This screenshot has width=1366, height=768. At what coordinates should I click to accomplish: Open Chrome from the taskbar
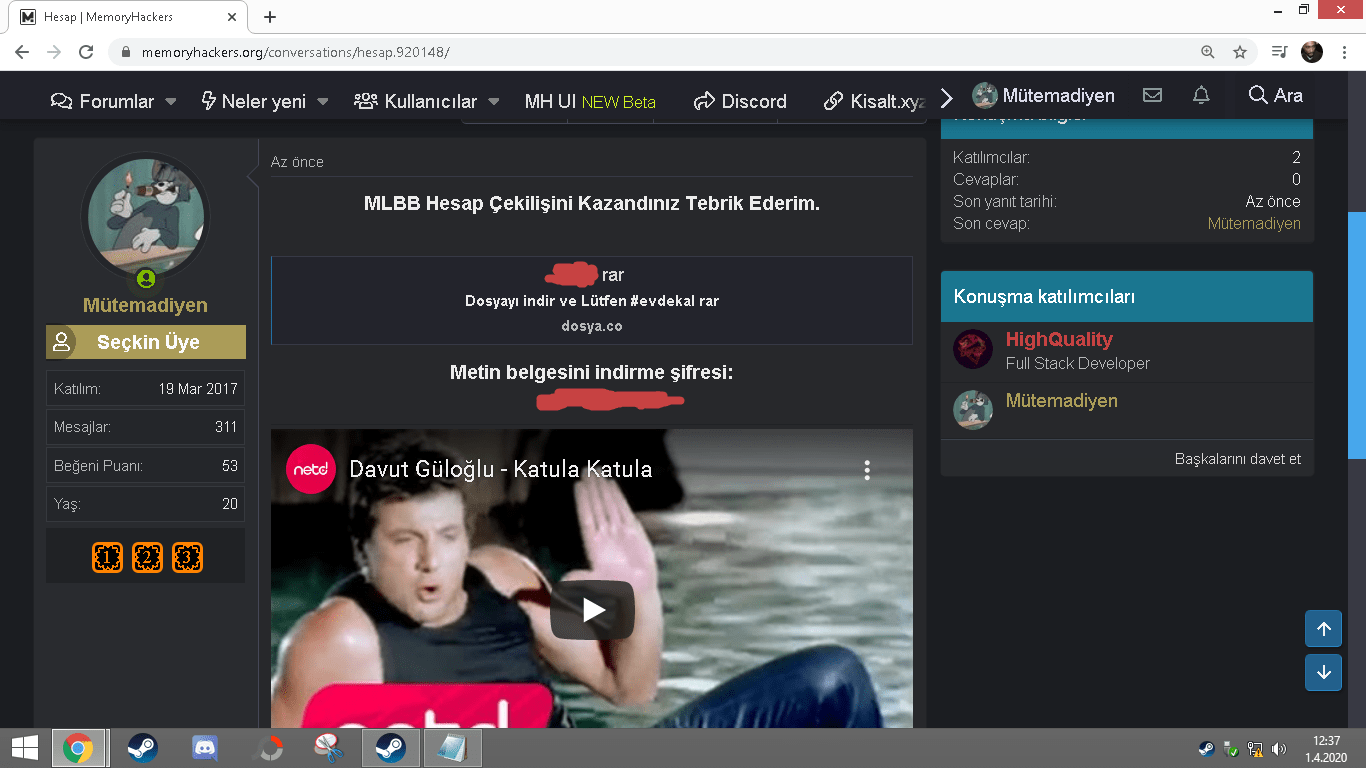click(x=78, y=748)
